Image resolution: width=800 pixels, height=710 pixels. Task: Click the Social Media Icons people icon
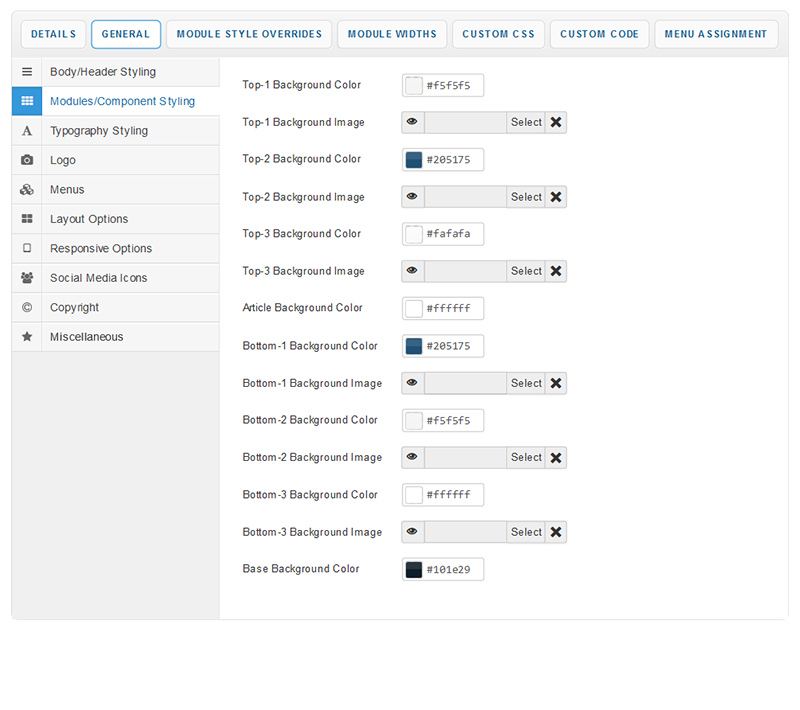pyautogui.click(x=27, y=278)
